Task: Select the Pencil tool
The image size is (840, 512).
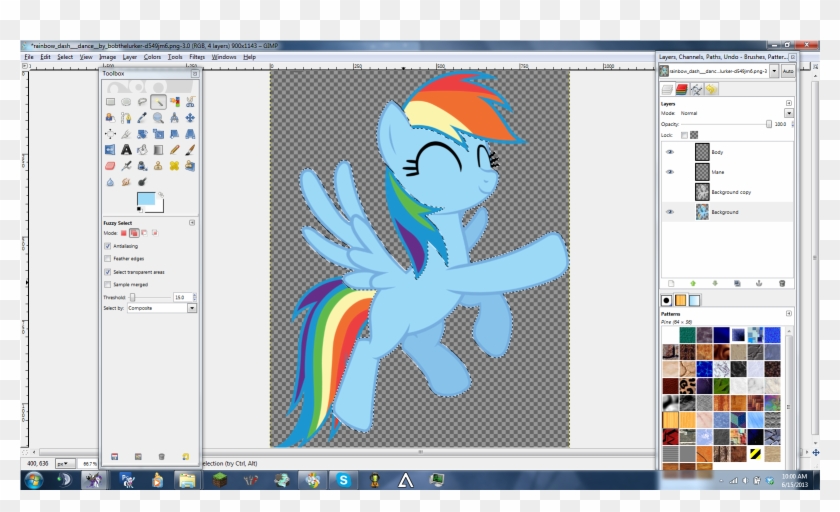Action: pyautogui.click(x=174, y=150)
